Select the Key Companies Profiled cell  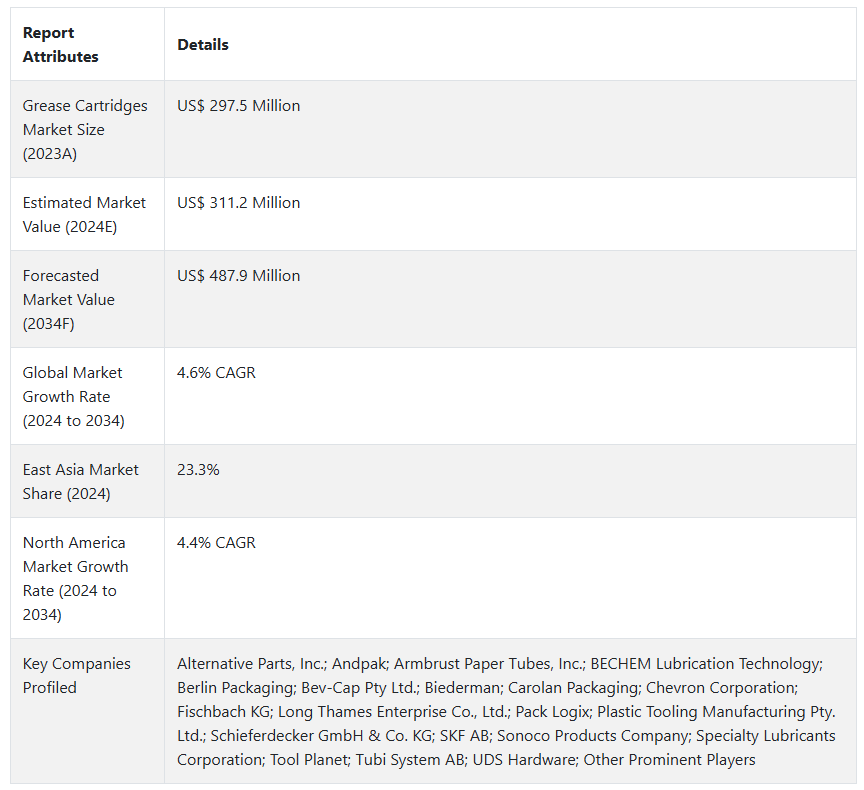[77, 676]
